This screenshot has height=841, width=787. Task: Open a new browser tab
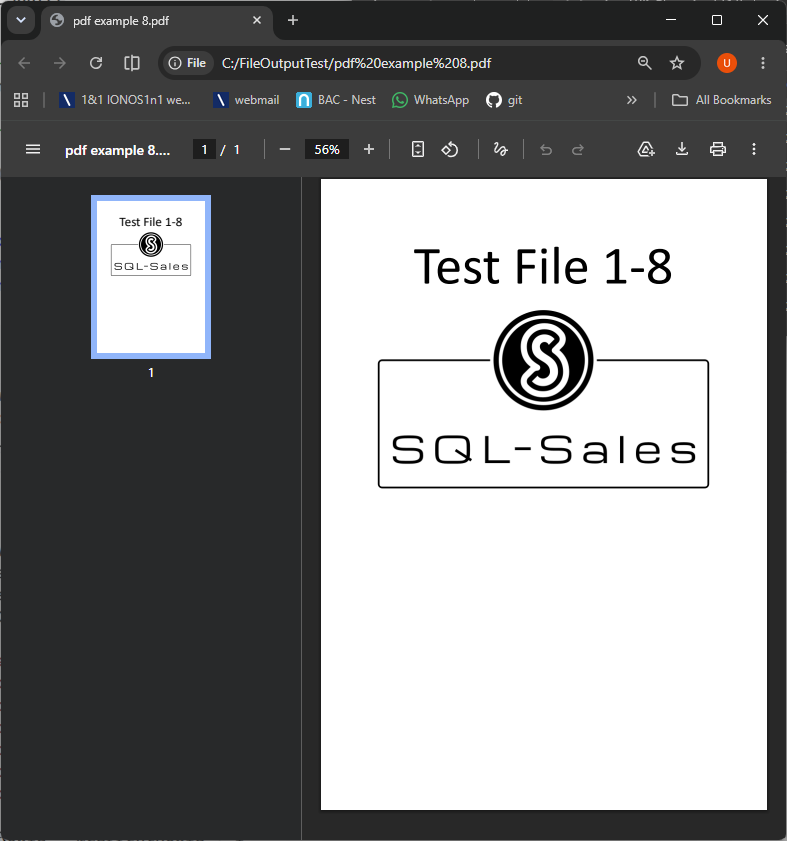click(x=292, y=20)
